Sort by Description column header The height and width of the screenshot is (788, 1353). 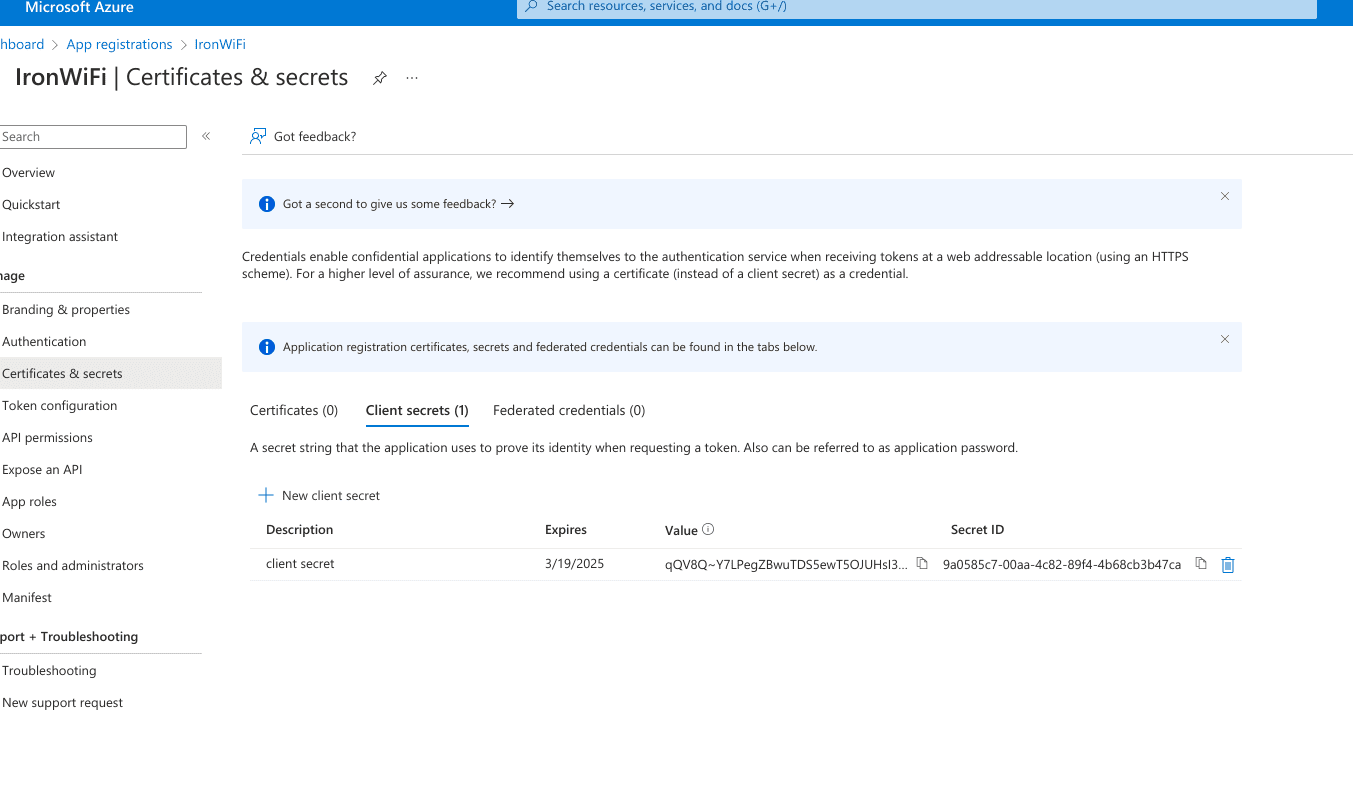pyautogui.click(x=299, y=529)
